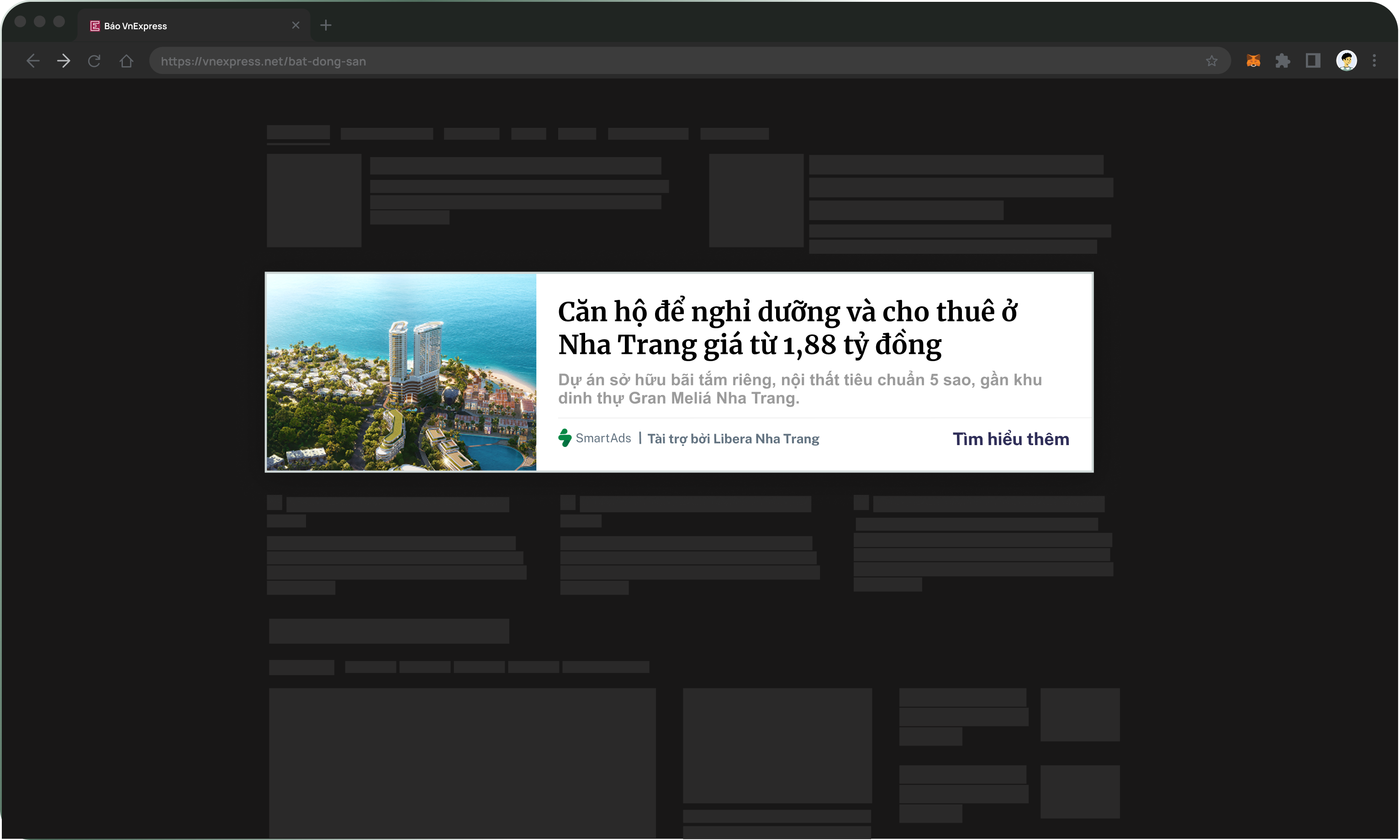Open a new browser tab
The image size is (1400, 840).
326,25
